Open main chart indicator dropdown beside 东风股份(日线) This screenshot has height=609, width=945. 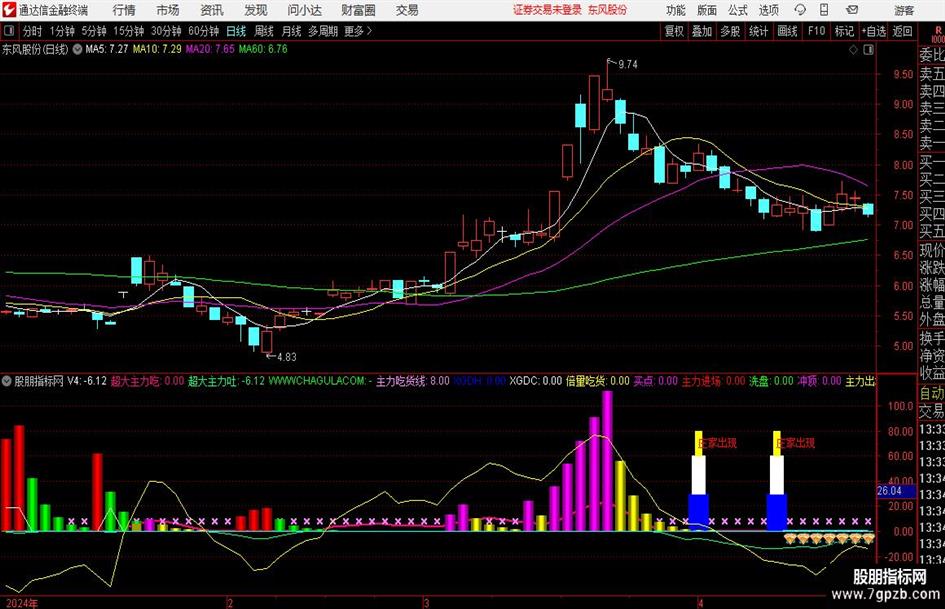[77, 50]
